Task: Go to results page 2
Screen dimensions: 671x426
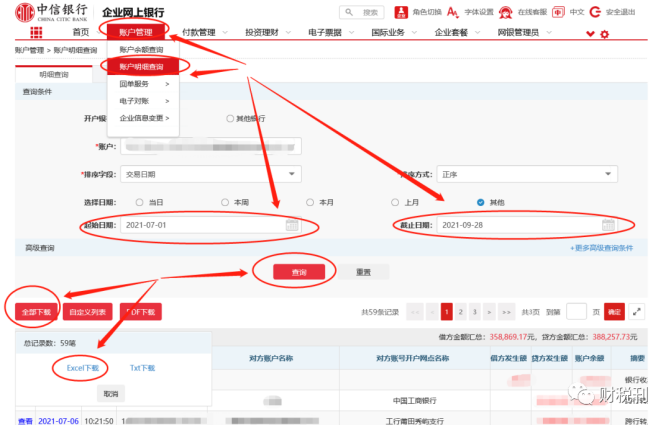Action: [x=460, y=312]
